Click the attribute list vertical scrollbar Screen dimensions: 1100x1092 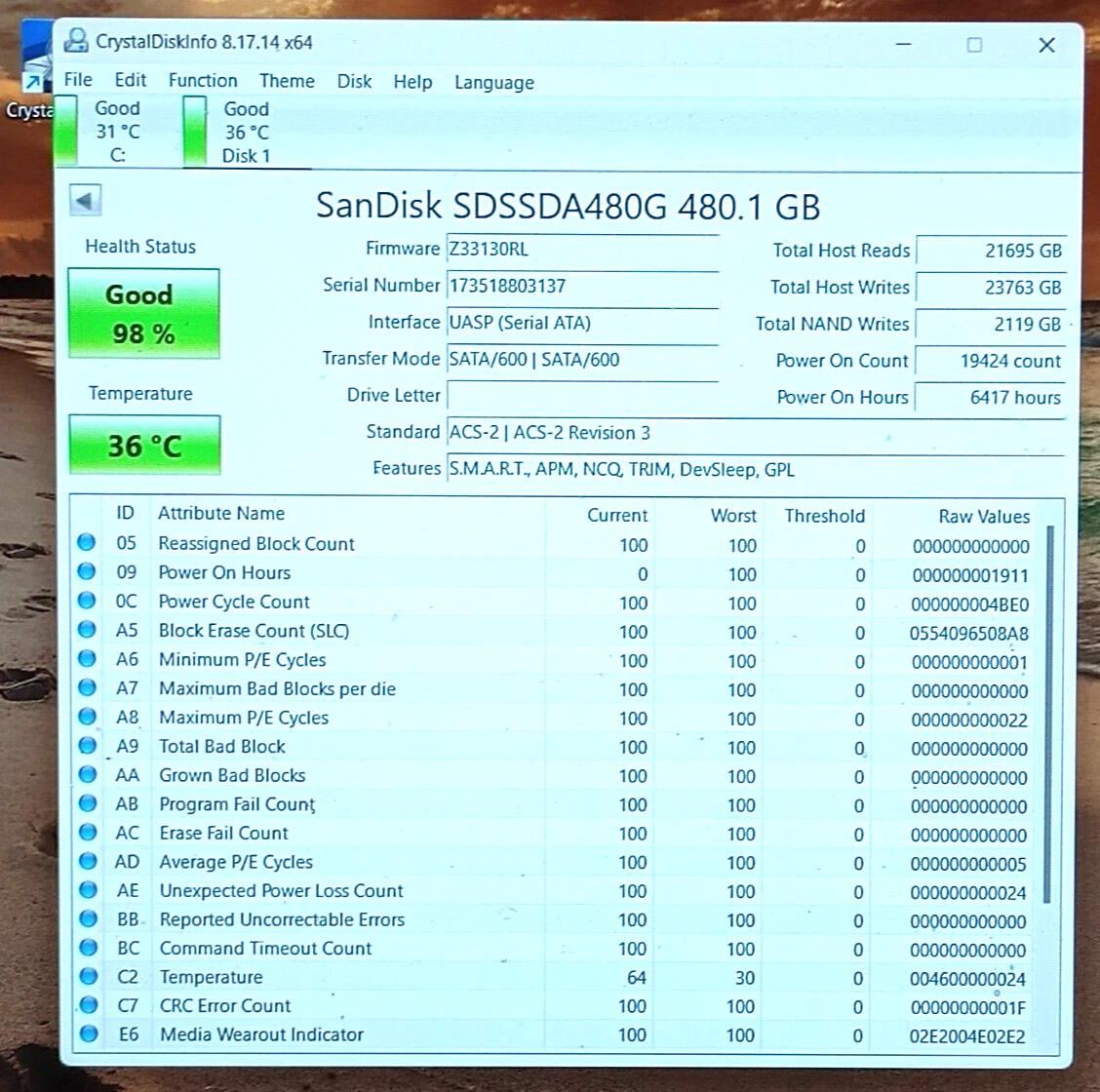point(1048,714)
